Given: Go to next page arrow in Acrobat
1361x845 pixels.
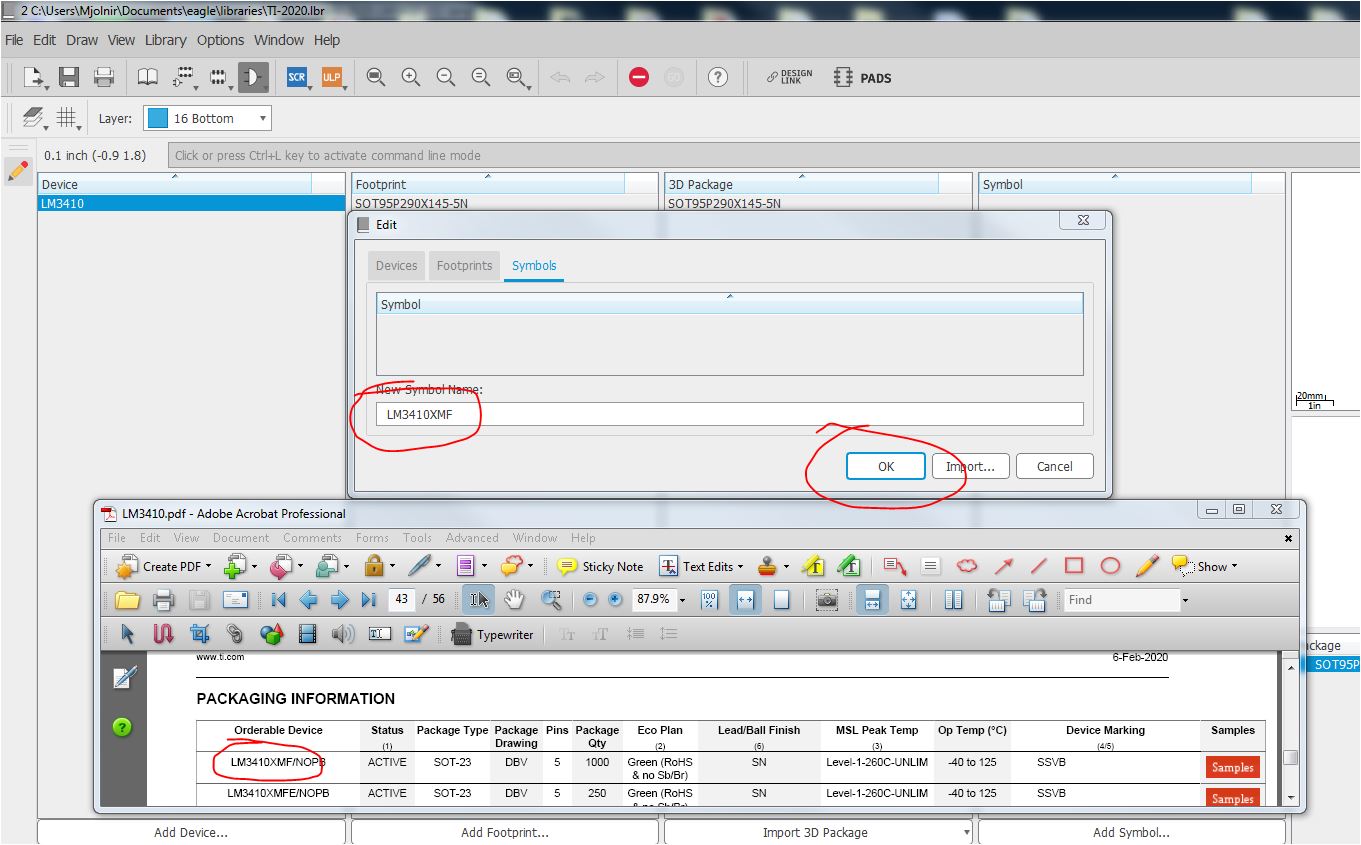Looking at the screenshot, I should (x=340, y=600).
